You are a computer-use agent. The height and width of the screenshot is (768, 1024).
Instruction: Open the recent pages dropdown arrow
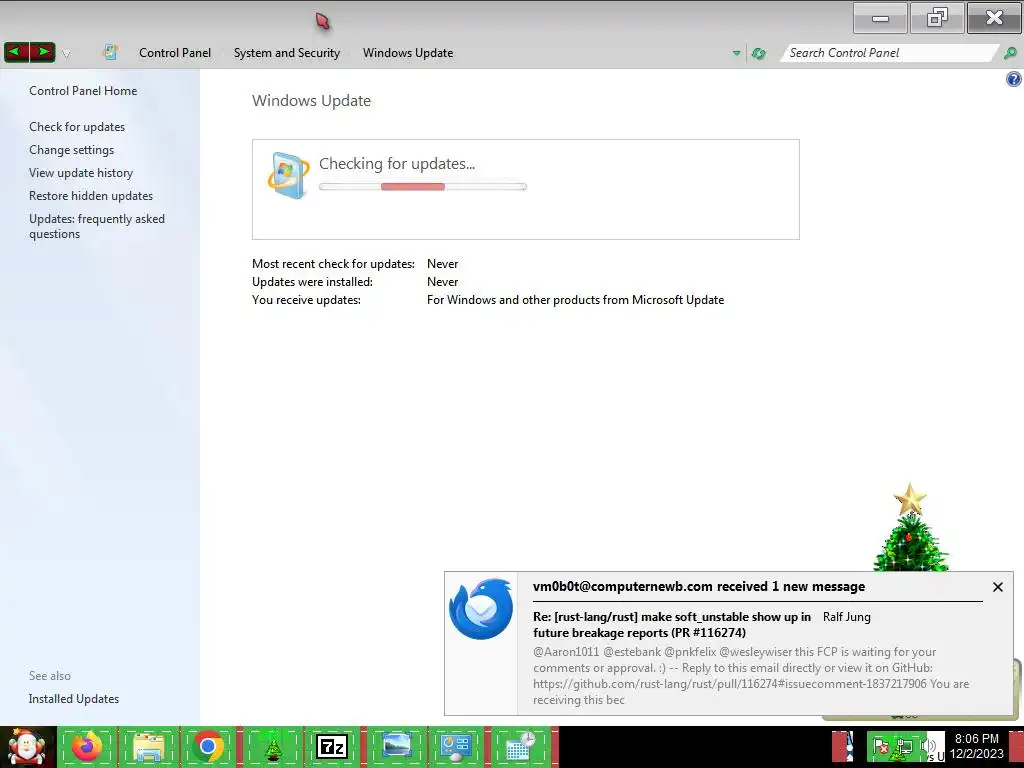tap(66, 54)
